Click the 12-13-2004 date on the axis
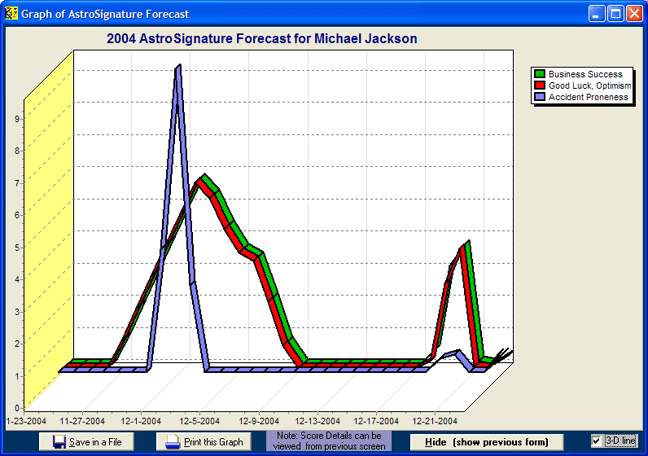 tap(319, 422)
